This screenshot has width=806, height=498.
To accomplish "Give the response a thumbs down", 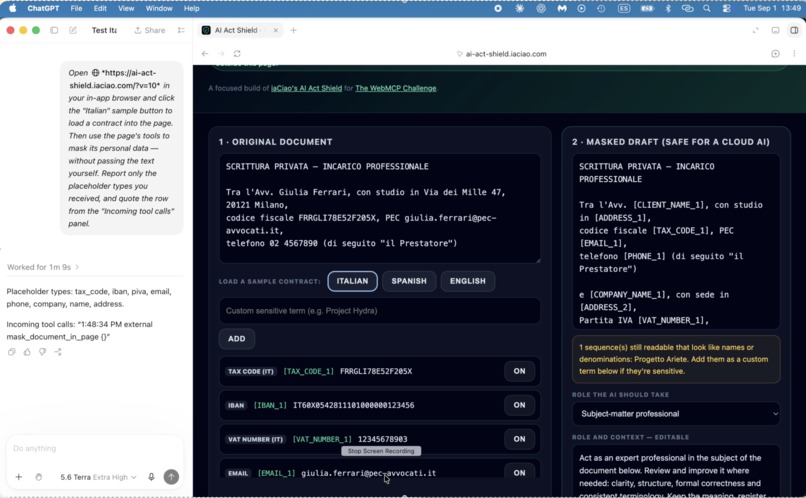I will (x=42, y=352).
